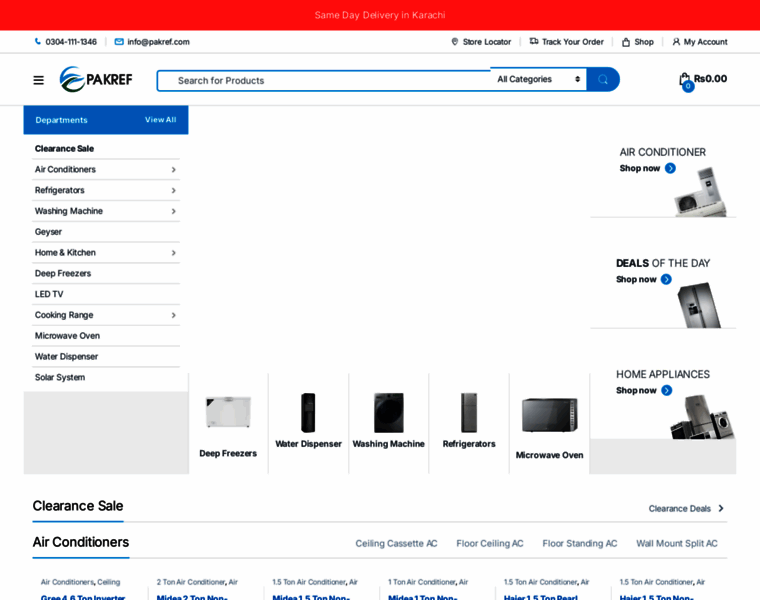The width and height of the screenshot is (760, 600).
Task: Click the '1 Ton Air Conditioner' category tag
Action: 423,582
